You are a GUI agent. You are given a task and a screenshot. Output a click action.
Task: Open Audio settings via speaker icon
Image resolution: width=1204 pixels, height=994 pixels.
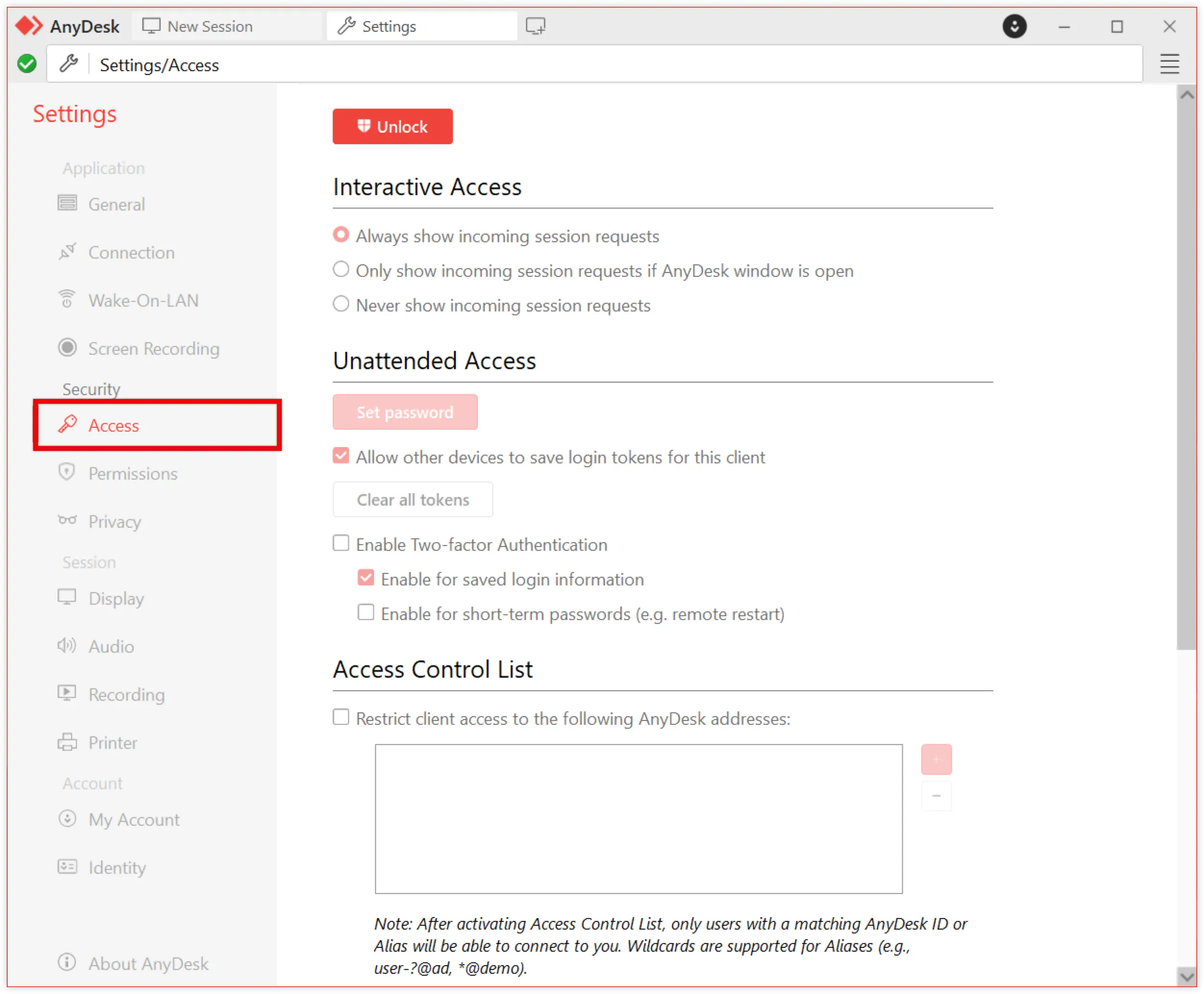[66, 646]
